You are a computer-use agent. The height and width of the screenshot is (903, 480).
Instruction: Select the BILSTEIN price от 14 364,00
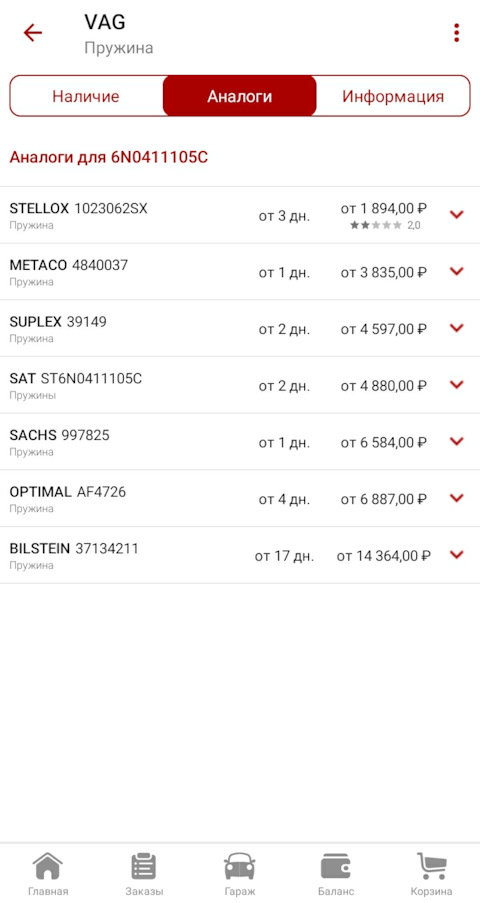383,556
